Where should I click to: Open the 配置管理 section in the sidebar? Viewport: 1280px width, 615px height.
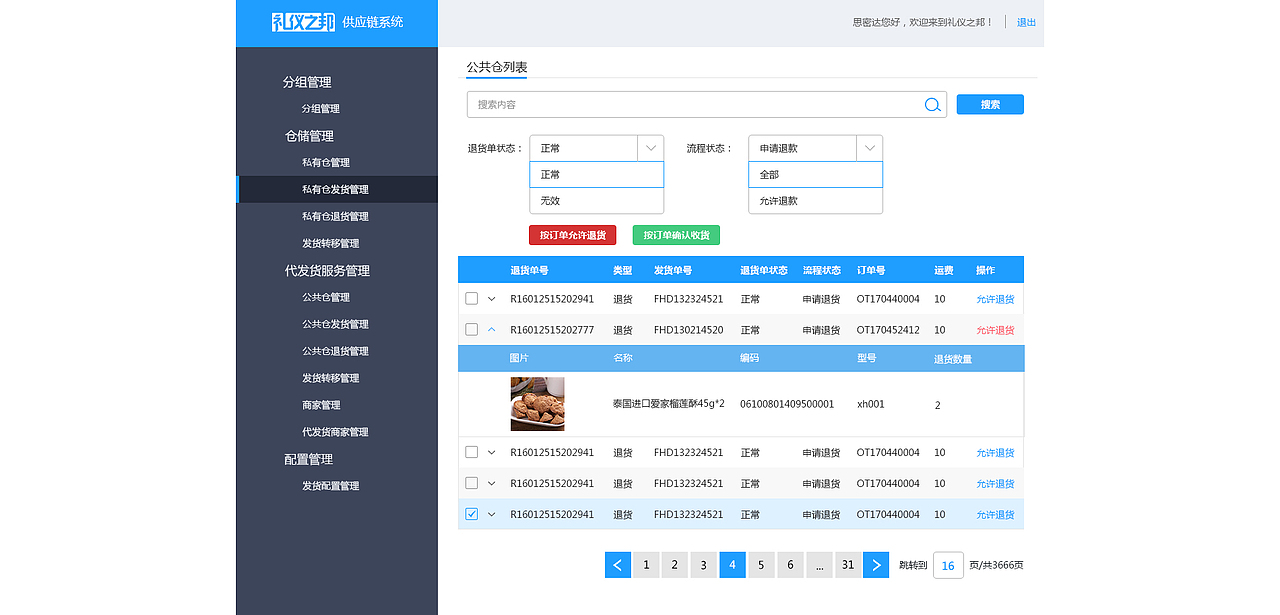coord(308,460)
